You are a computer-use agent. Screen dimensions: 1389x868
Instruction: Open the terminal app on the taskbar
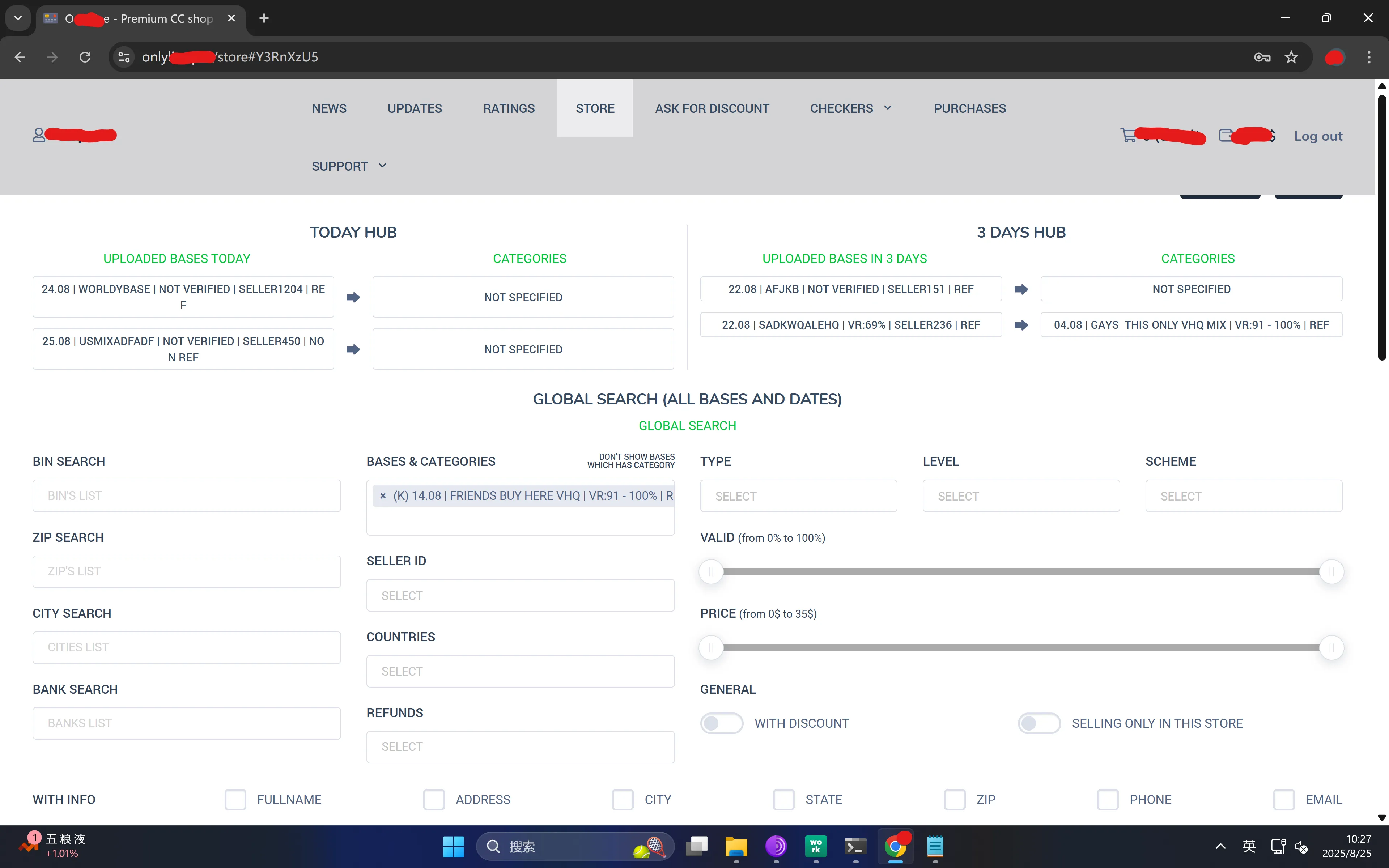click(855, 846)
